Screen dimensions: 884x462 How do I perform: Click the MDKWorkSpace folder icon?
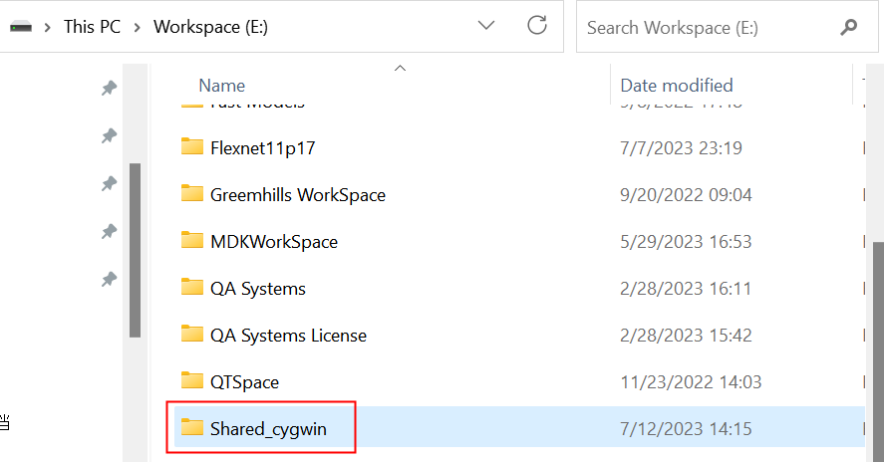point(192,241)
